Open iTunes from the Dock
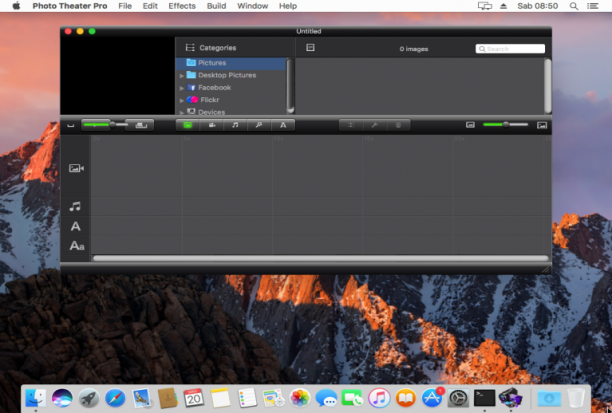This screenshot has height=413, width=612. 379,398
